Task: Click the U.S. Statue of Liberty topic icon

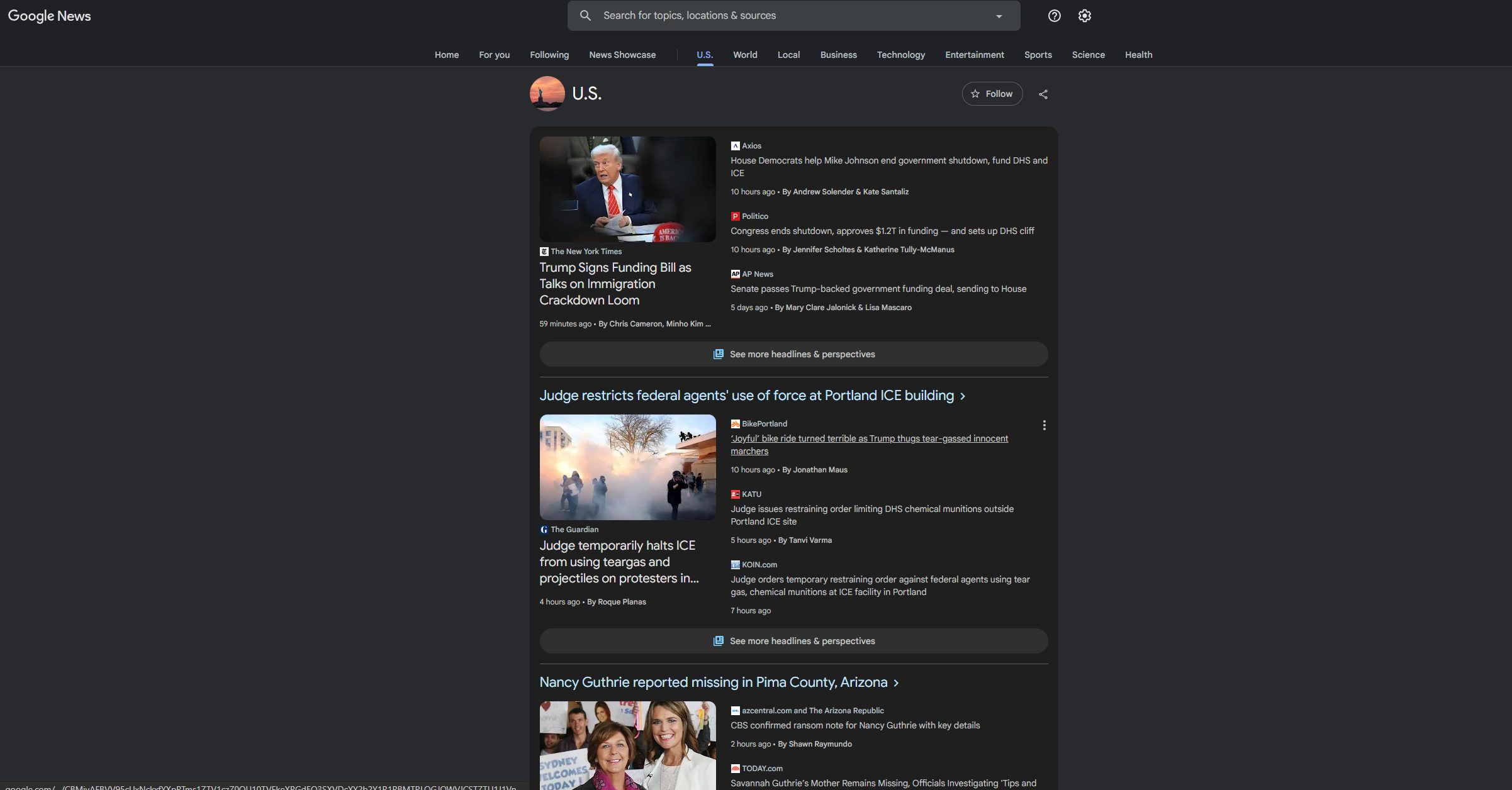Action: pyautogui.click(x=547, y=94)
